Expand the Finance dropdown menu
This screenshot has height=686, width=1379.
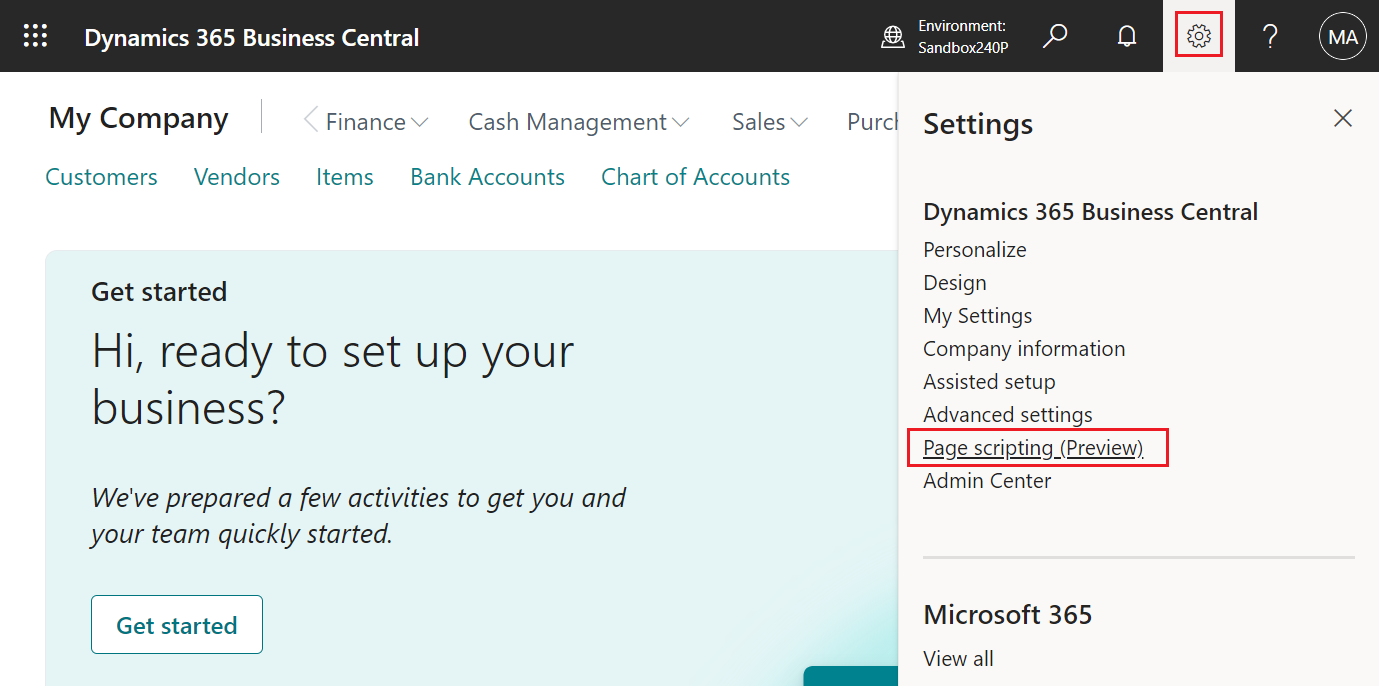(x=366, y=121)
